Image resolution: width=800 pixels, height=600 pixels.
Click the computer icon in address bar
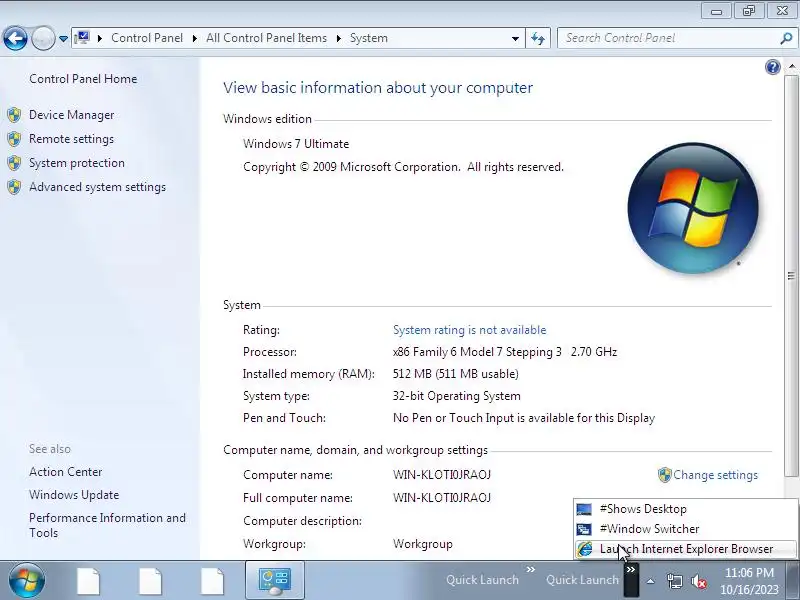82,38
